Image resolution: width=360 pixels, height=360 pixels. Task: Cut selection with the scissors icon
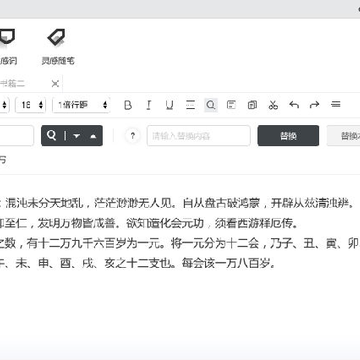(x=273, y=105)
